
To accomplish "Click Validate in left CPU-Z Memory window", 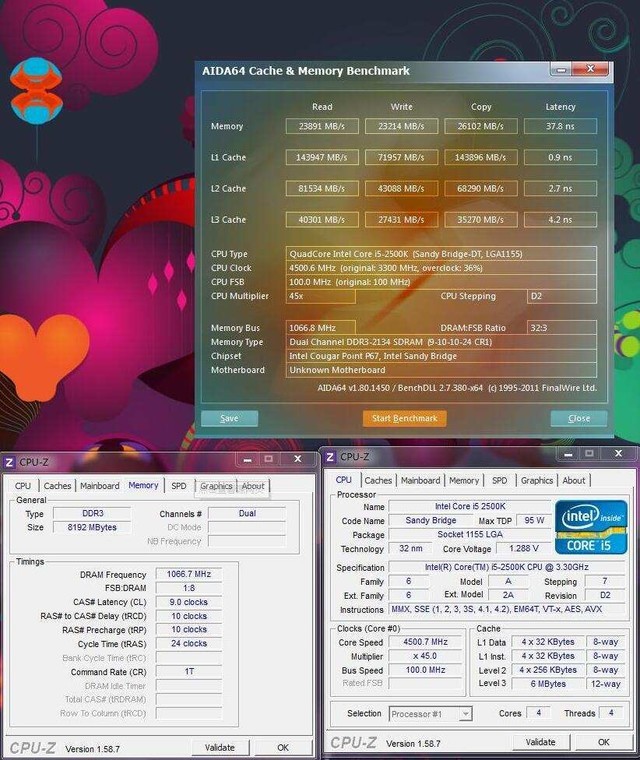I will click(x=220, y=747).
